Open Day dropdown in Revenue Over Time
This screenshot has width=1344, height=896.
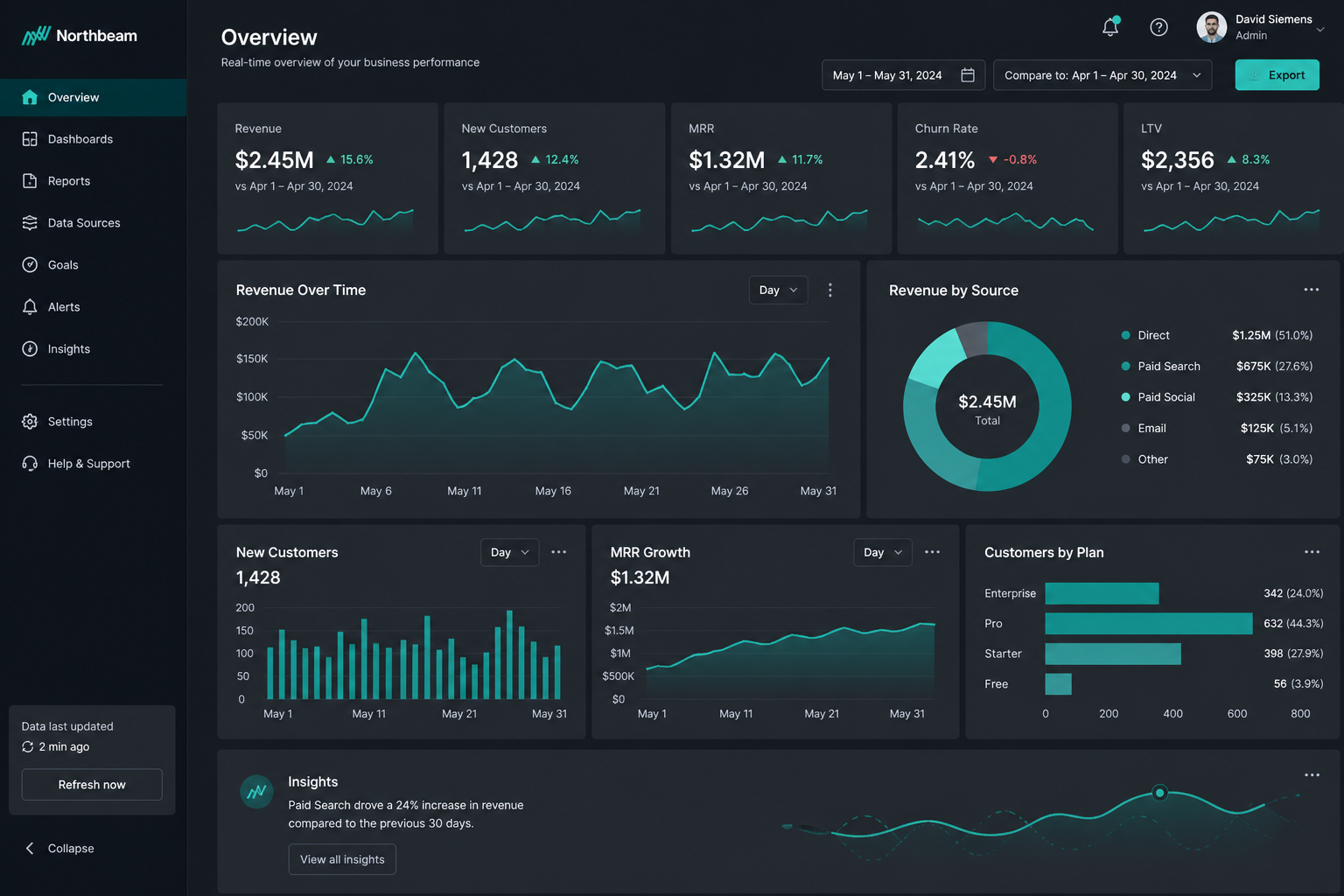click(x=778, y=290)
